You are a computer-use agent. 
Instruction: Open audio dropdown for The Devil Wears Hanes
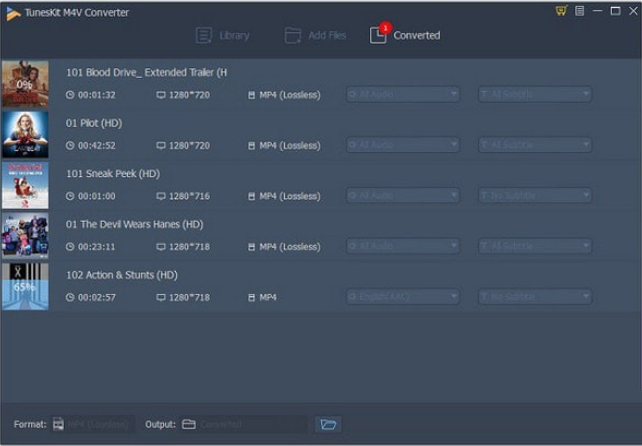coord(402,246)
